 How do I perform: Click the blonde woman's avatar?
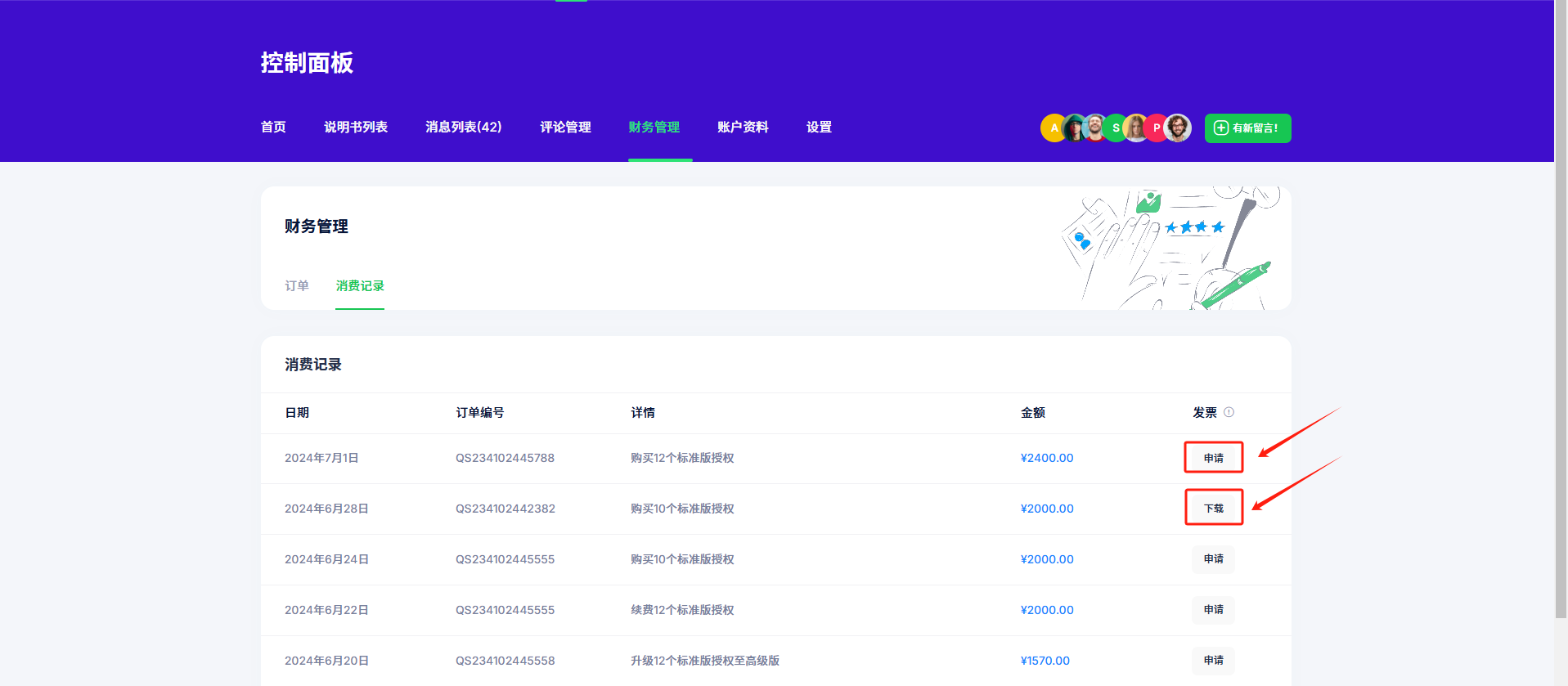(x=1135, y=128)
